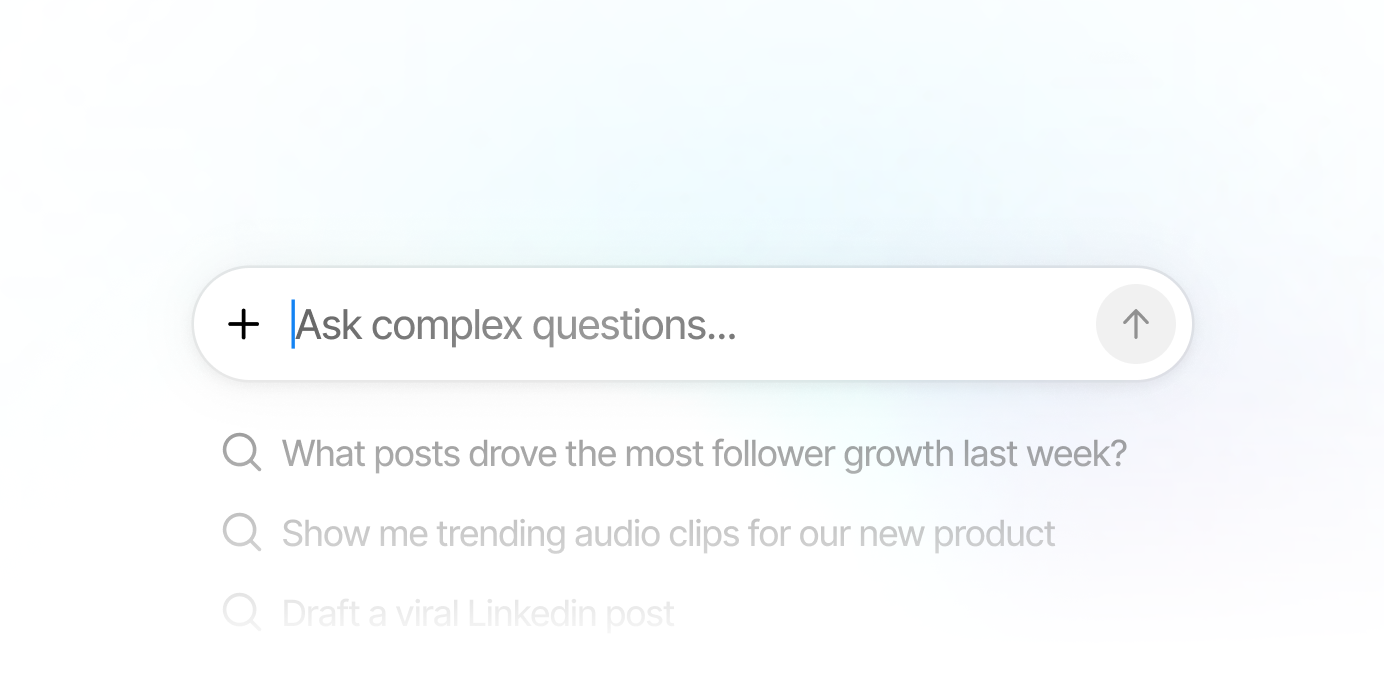Focus the "Ask complex questions..." input field
Screen dimensions: 1384x678
(690, 324)
